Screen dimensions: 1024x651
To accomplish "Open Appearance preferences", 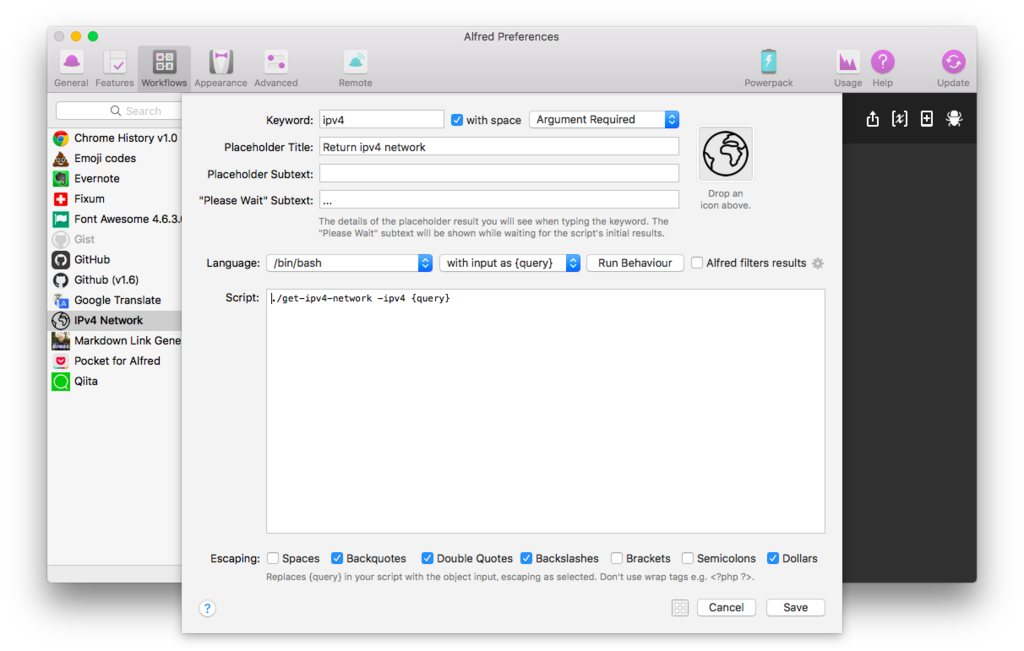I will (x=221, y=69).
